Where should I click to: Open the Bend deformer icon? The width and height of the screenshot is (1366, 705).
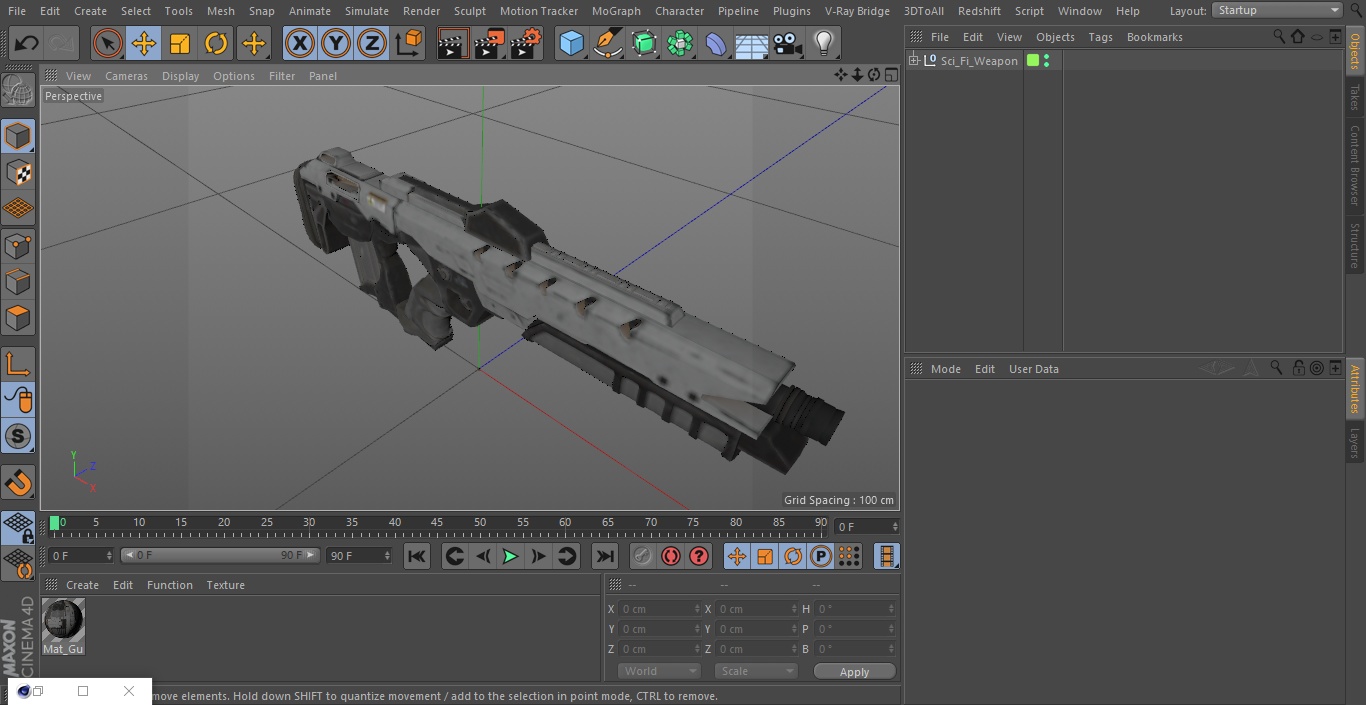point(716,43)
